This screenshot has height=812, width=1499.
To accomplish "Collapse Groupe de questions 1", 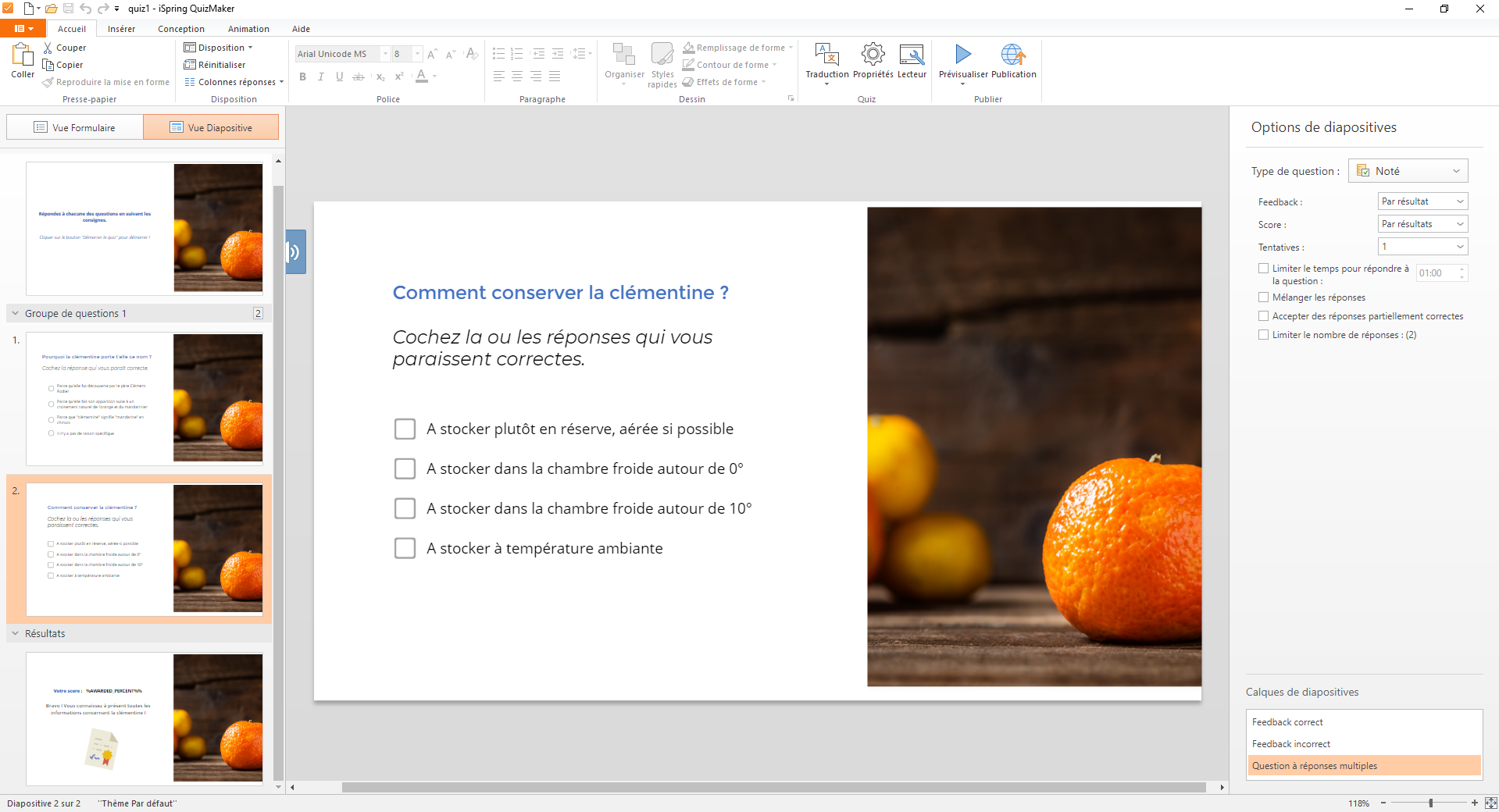I will coord(15,313).
